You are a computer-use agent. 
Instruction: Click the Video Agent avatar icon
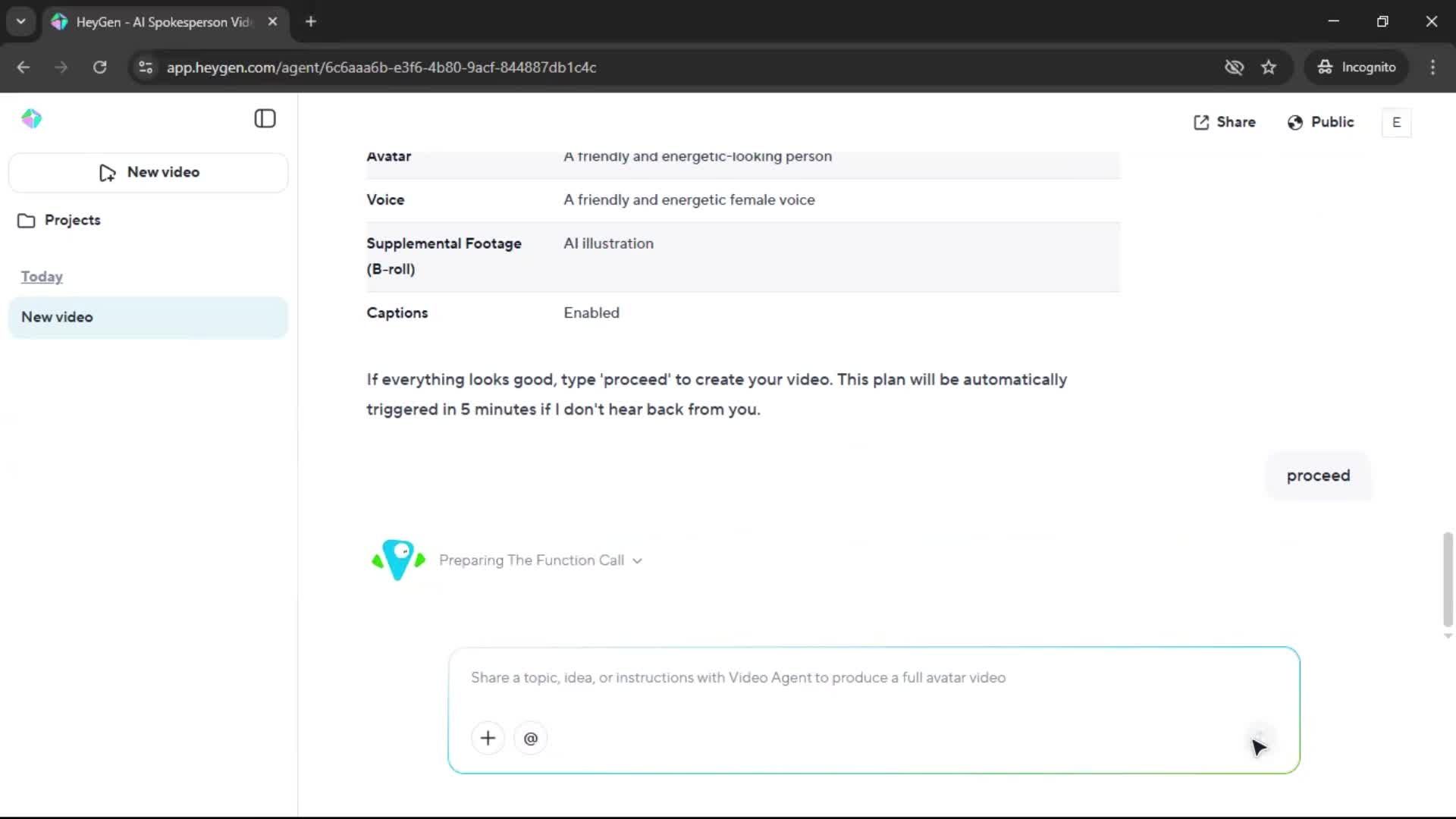coord(398,560)
